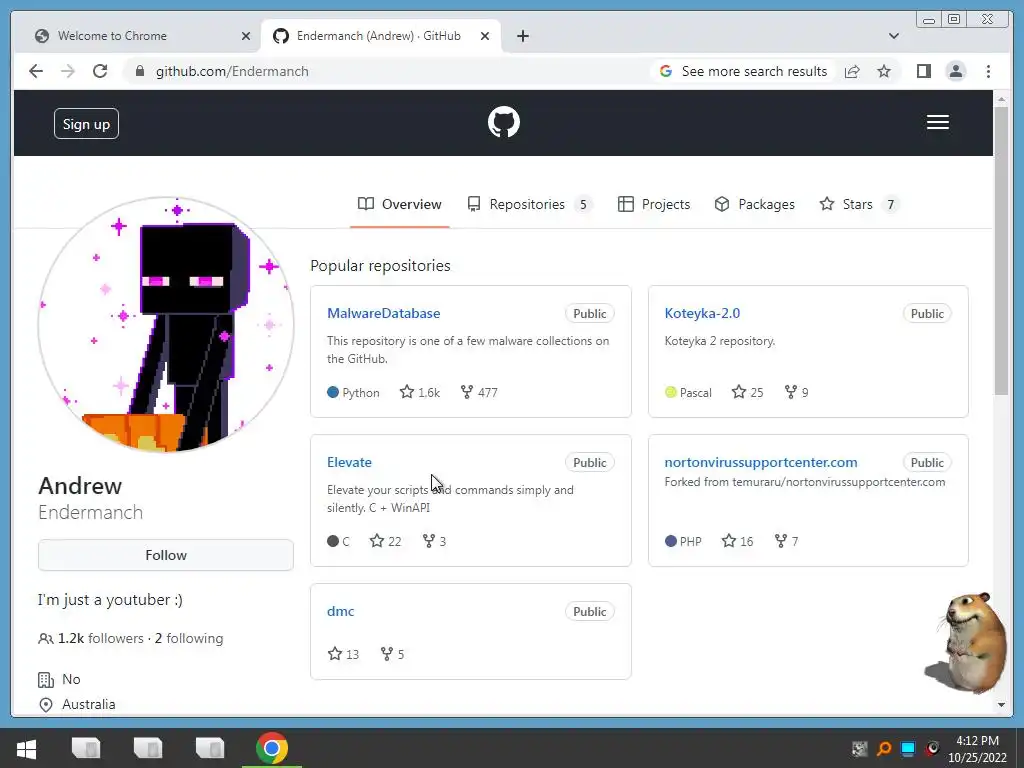Click the first blank taskbar window icon
This screenshot has width=1024, height=768.
(x=86, y=748)
